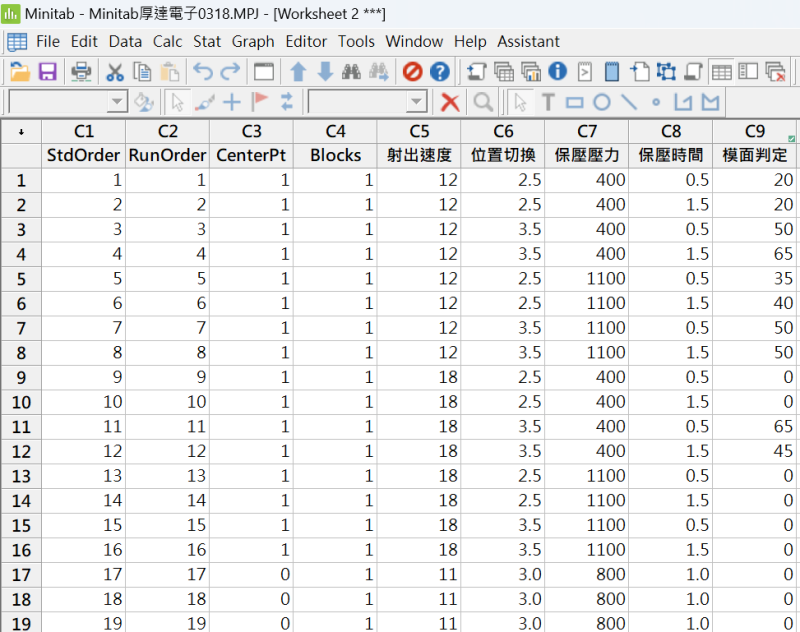The width and height of the screenshot is (800, 632).
Task: Click the Find binoculars icon
Action: [x=351, y=72]
